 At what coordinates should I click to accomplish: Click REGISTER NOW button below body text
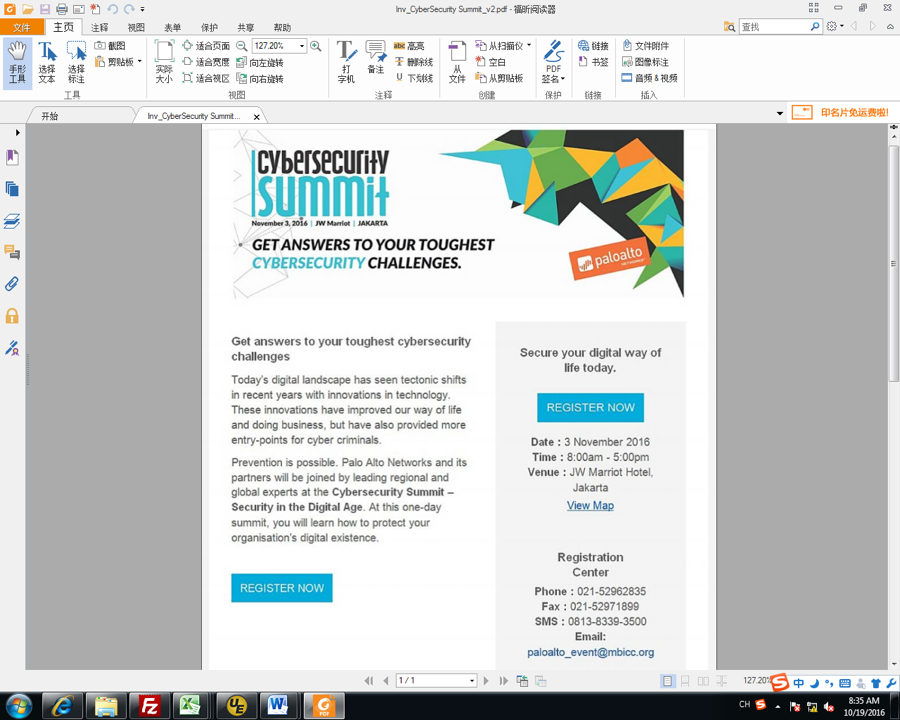click(282, 588)
